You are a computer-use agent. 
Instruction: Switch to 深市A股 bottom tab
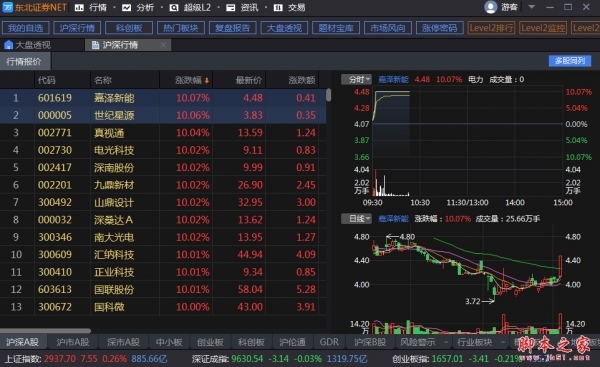[x=123, y=342]
